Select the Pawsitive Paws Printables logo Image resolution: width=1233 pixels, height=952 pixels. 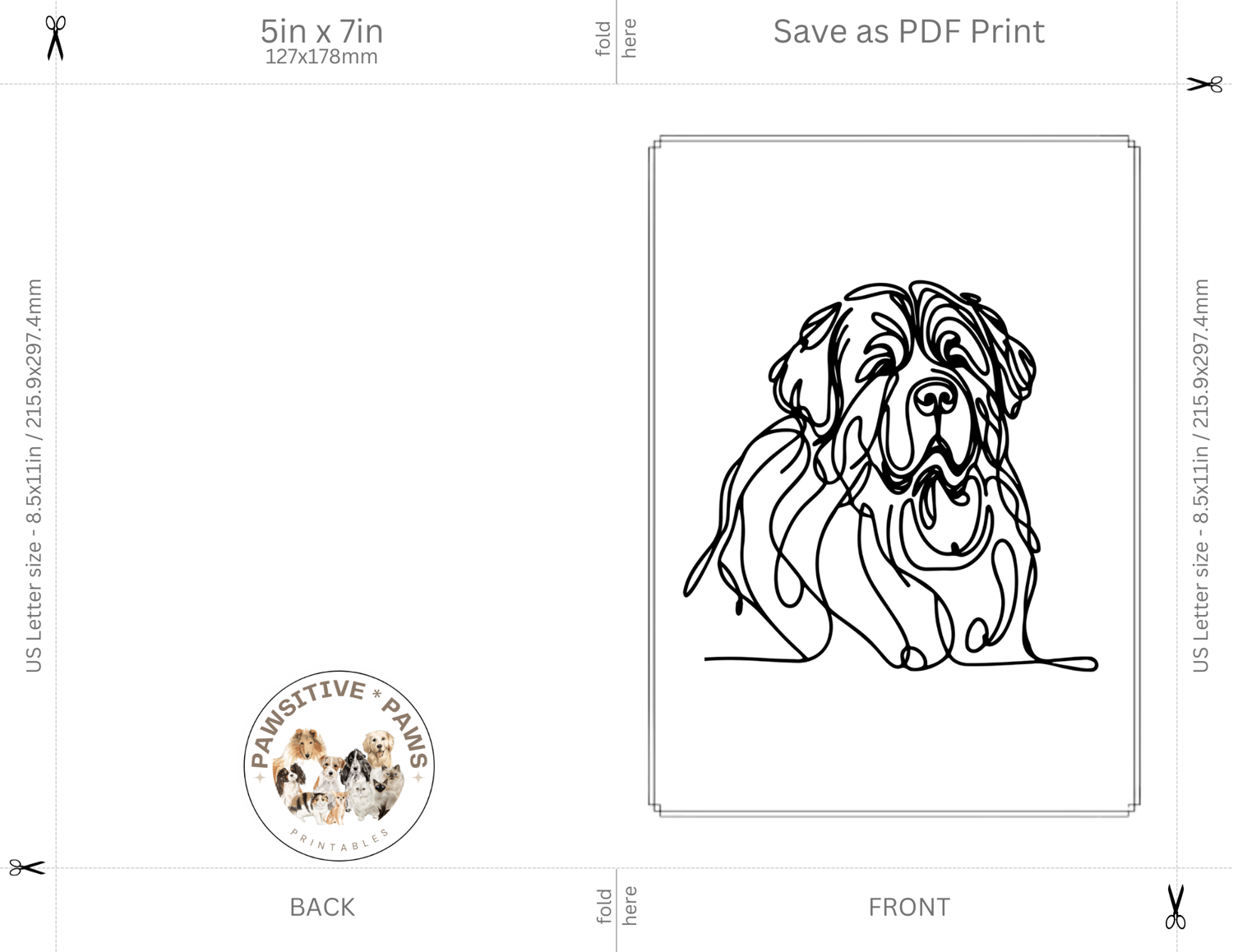point(339,765)
